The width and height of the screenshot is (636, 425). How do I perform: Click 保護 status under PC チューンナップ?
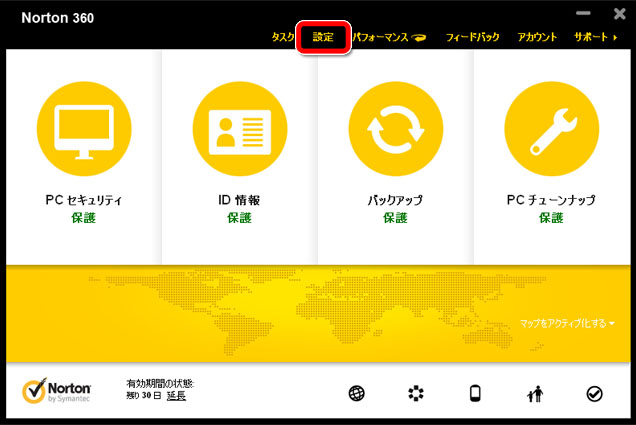point(551,218)
